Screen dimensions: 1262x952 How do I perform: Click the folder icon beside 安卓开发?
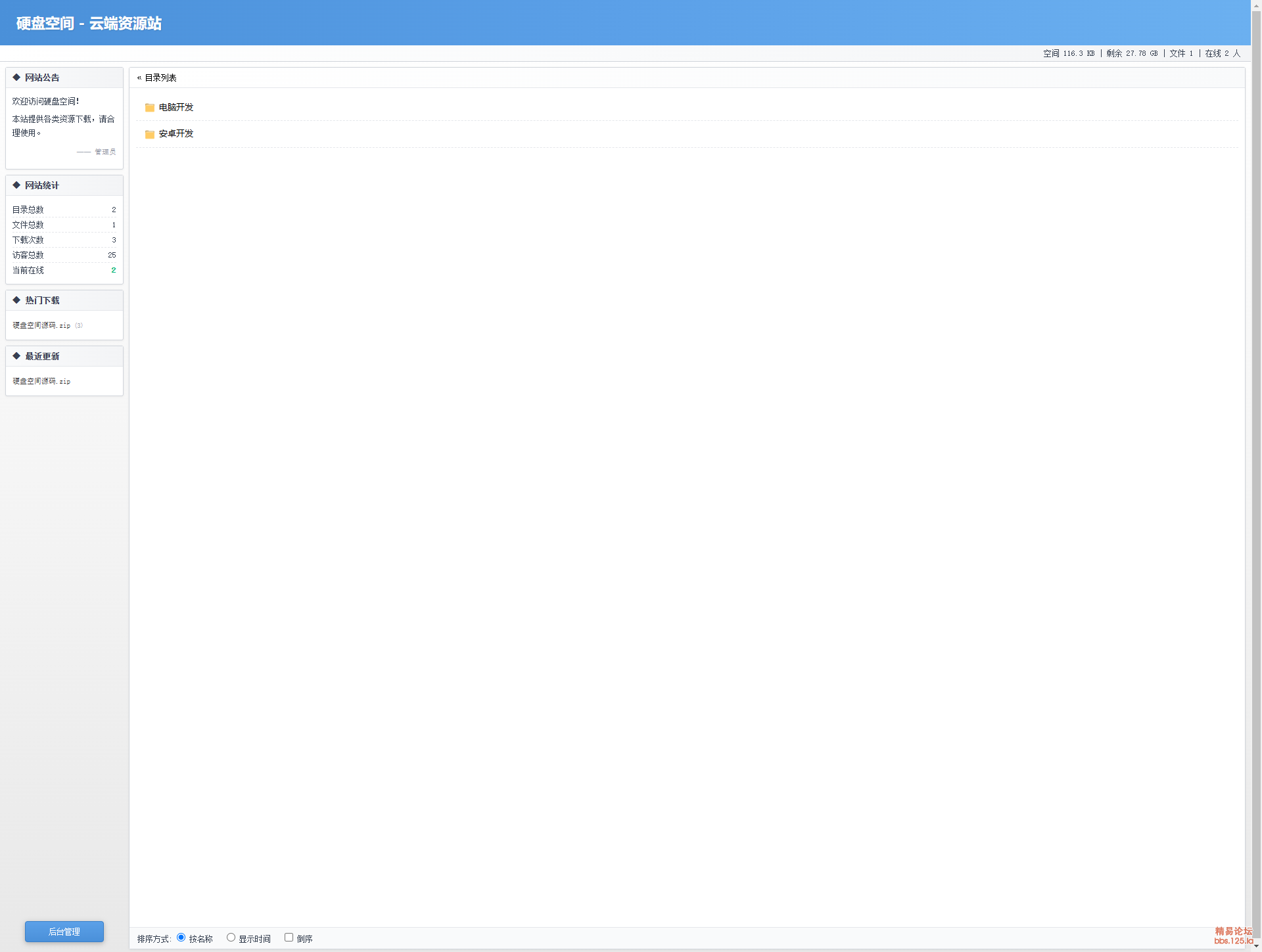tap(150, 134)
